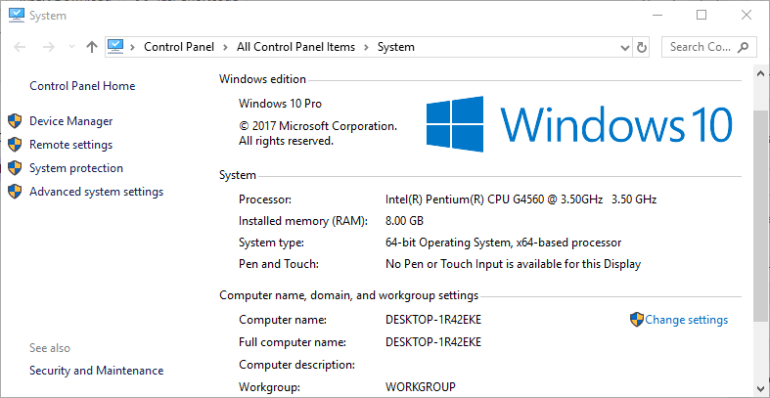
Task: Click the shield icon beside Change settings
Action: pos(636,320)
